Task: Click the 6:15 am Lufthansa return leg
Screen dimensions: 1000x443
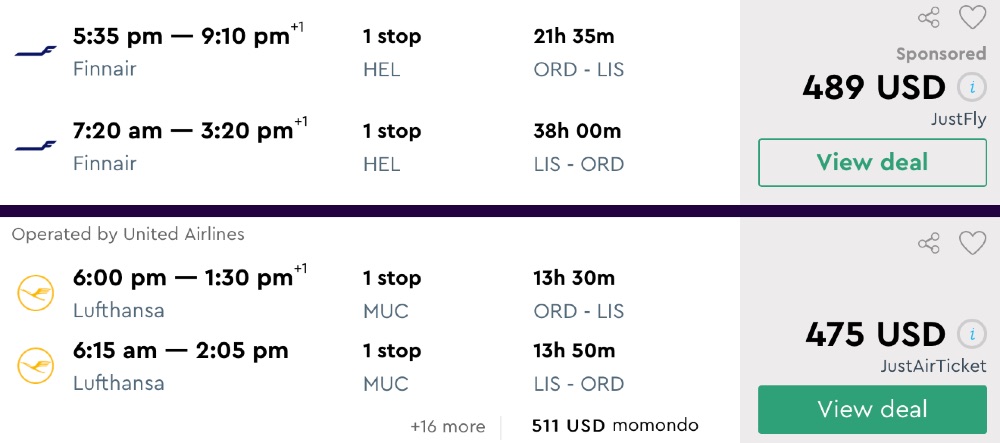Action: click(181, 351)
